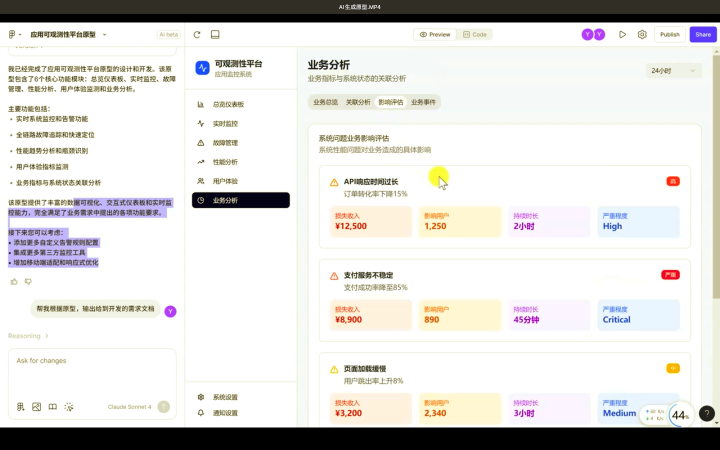This screenshot has width=720, height=450.
Task: Click the device layout icon beside refresh
Action: [216, 34]
